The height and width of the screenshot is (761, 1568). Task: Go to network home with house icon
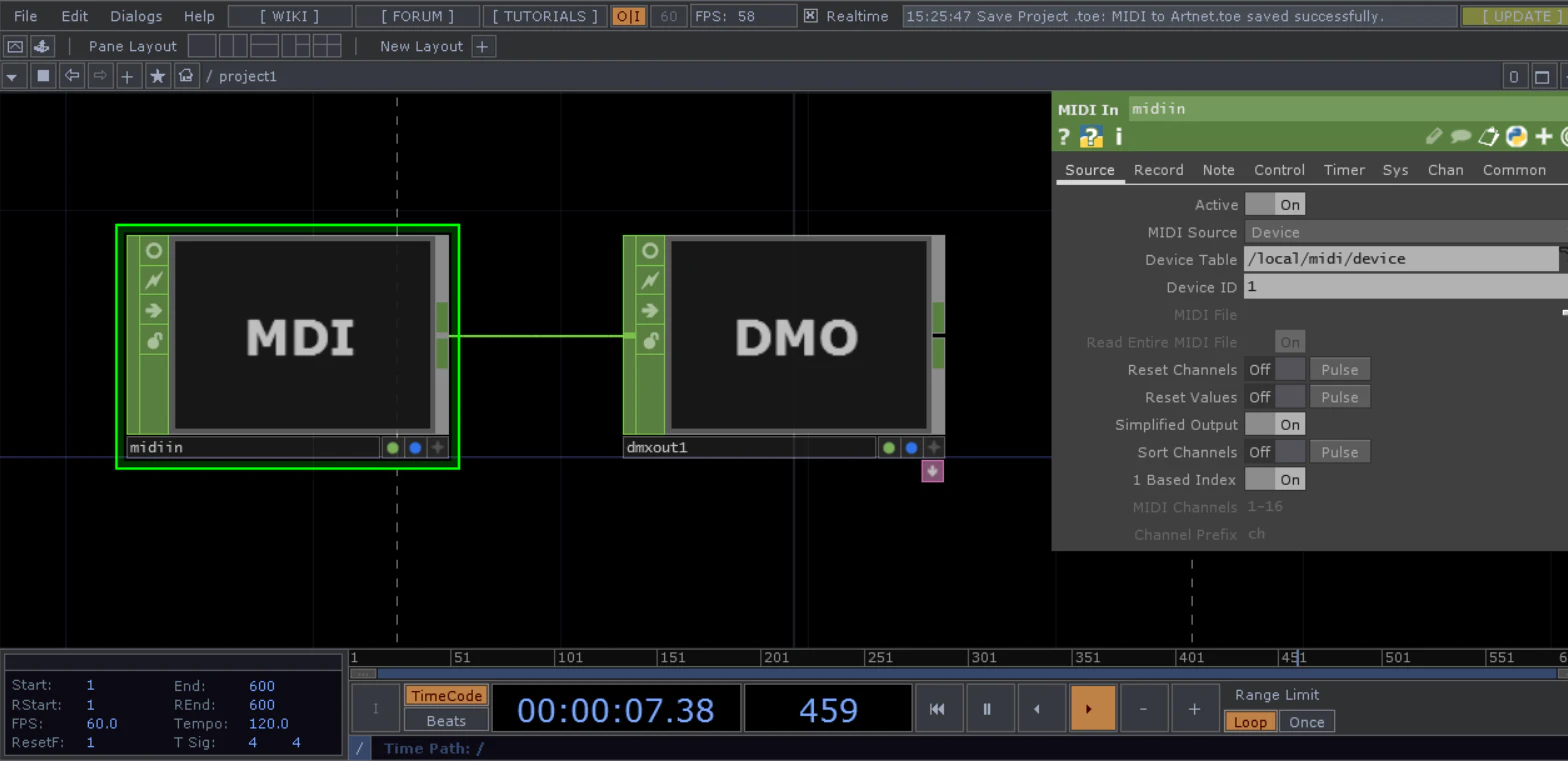tap(186, 76)
